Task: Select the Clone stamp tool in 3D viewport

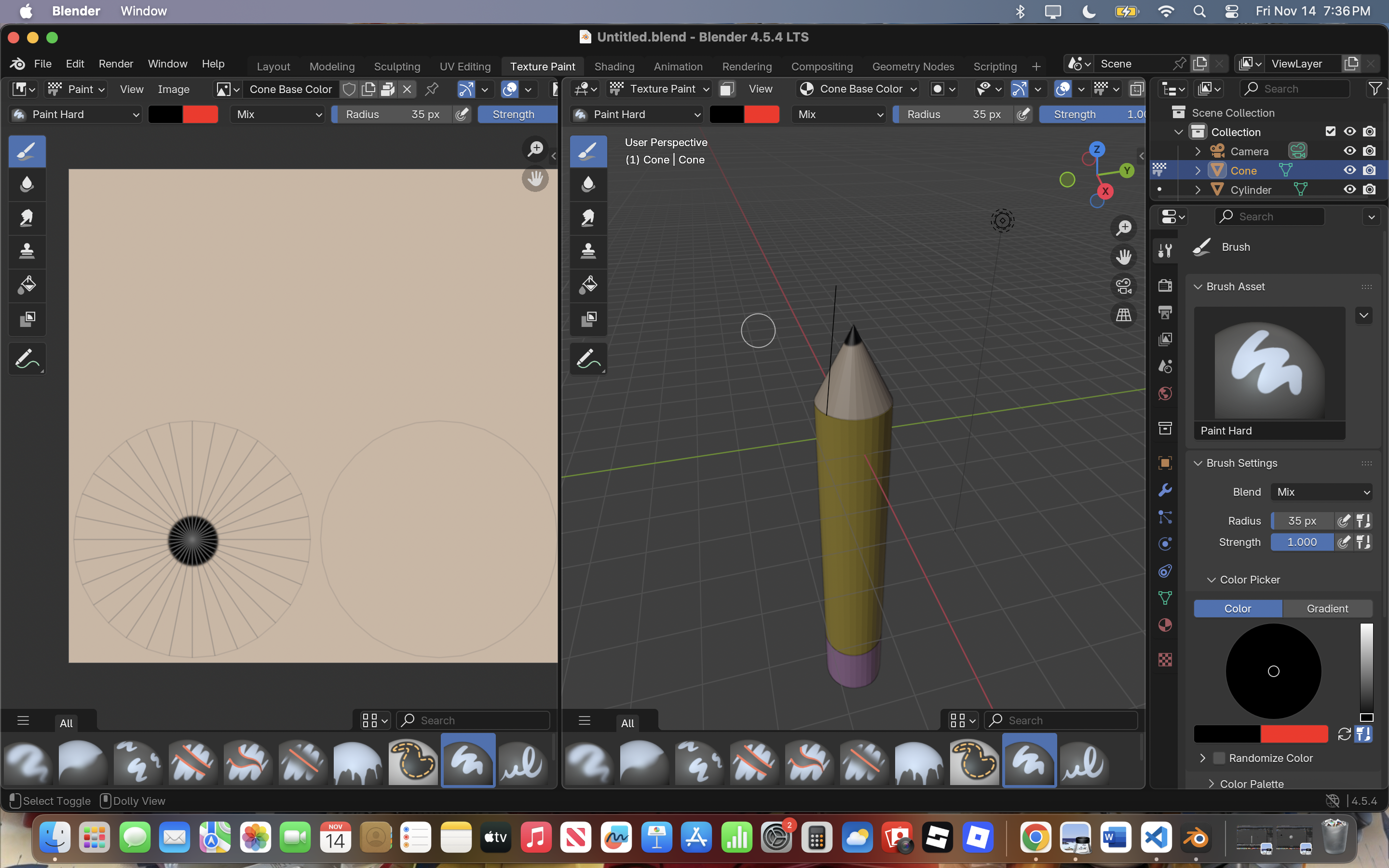Action: click(x=588, y=251)
